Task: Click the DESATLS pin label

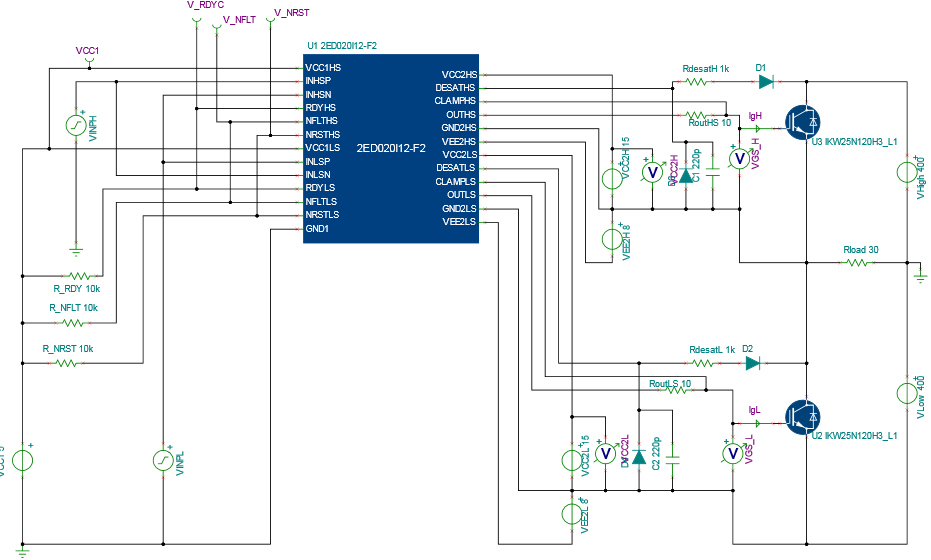Action: [x=455, y=168]
